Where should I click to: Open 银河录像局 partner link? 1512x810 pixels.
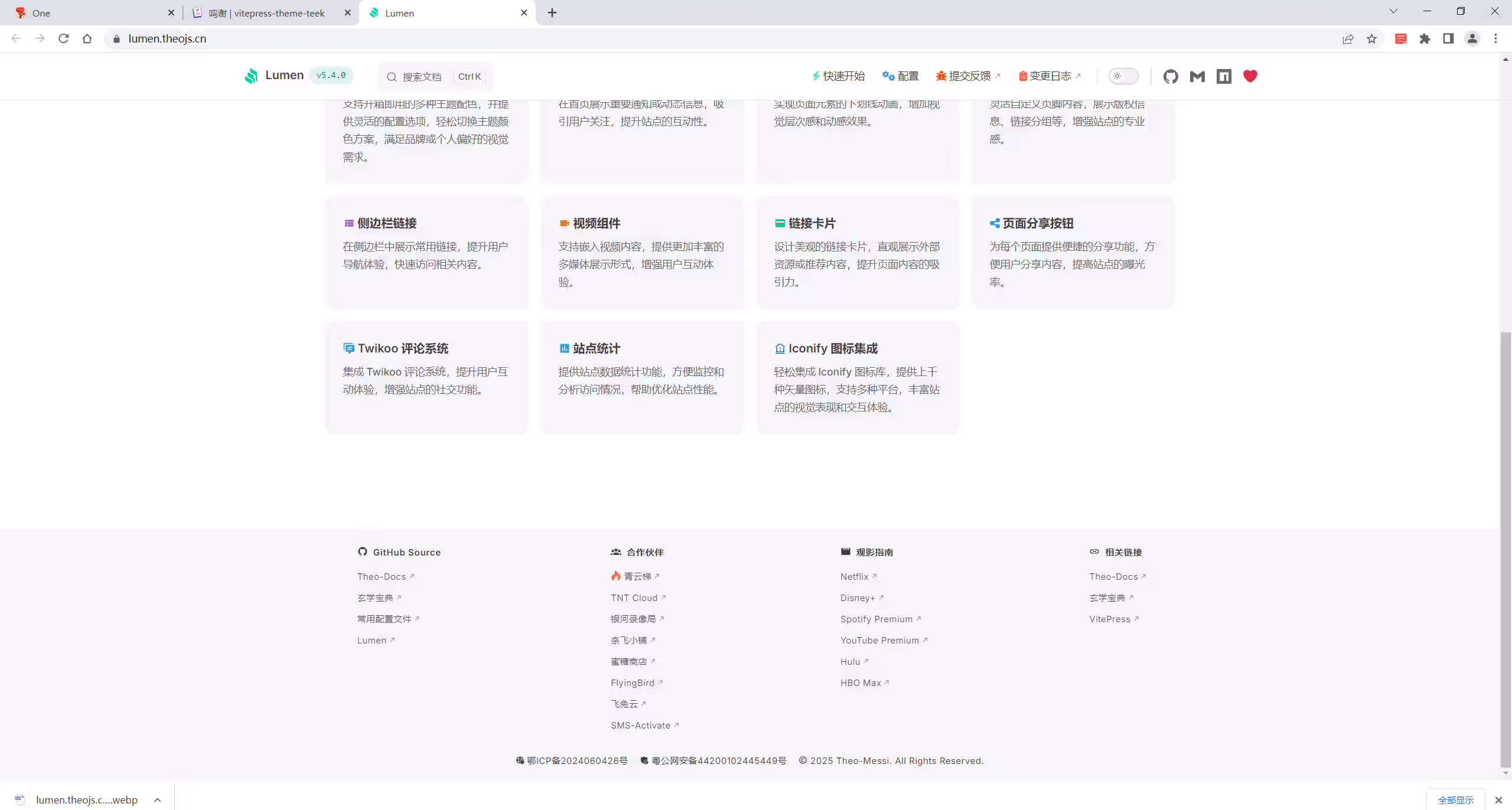tap(638, 619)
